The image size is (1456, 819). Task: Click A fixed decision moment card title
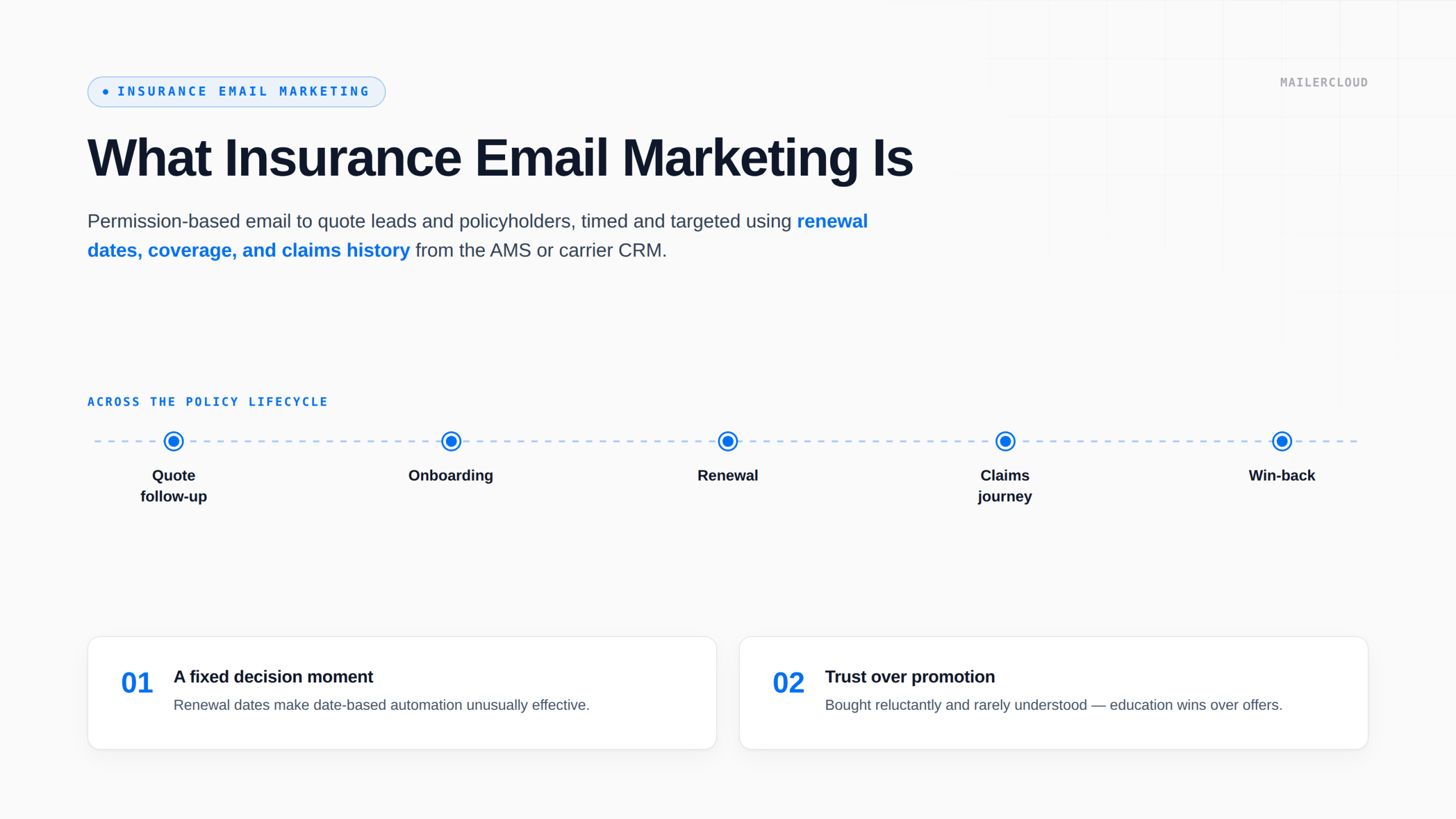tap(273, 677)
